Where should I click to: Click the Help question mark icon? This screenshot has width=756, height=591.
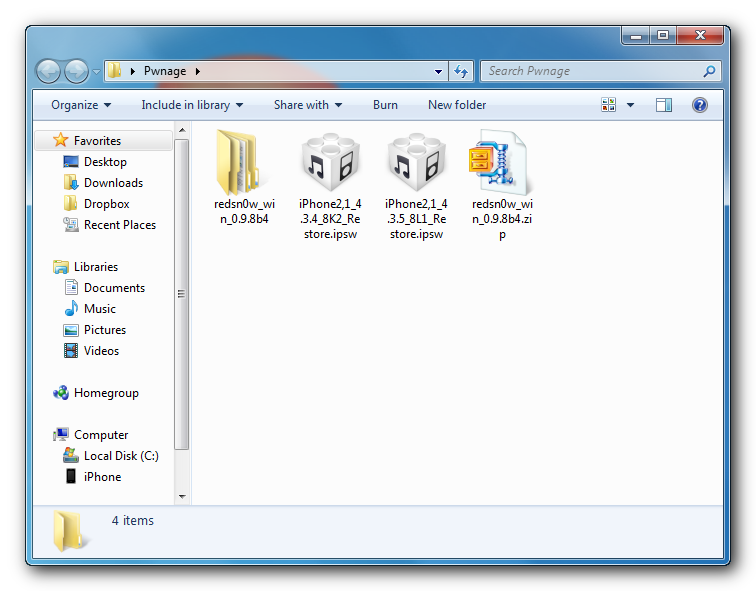click(x=700, y=105)
